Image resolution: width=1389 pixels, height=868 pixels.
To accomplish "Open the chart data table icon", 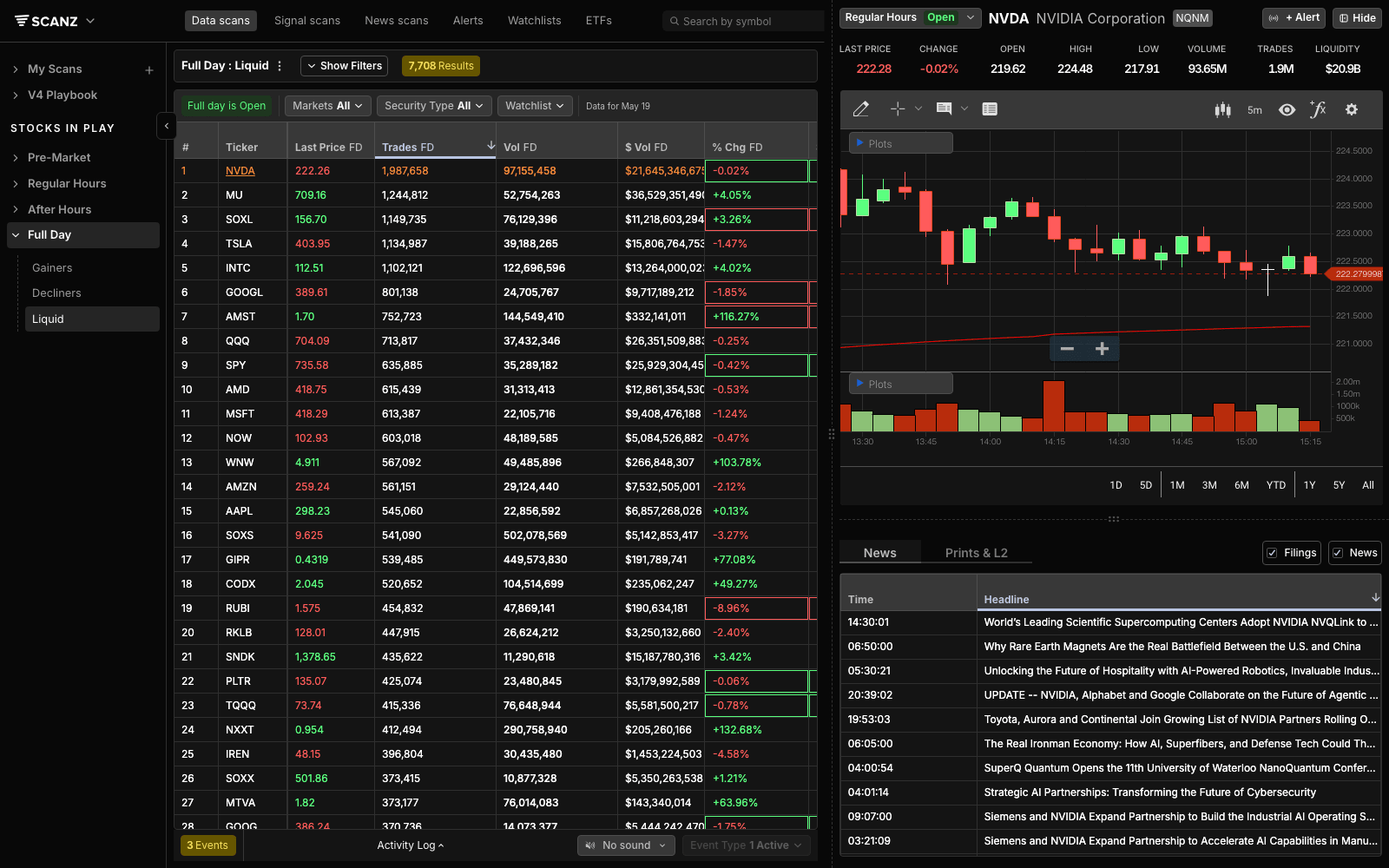I will [x=990, y=109].
